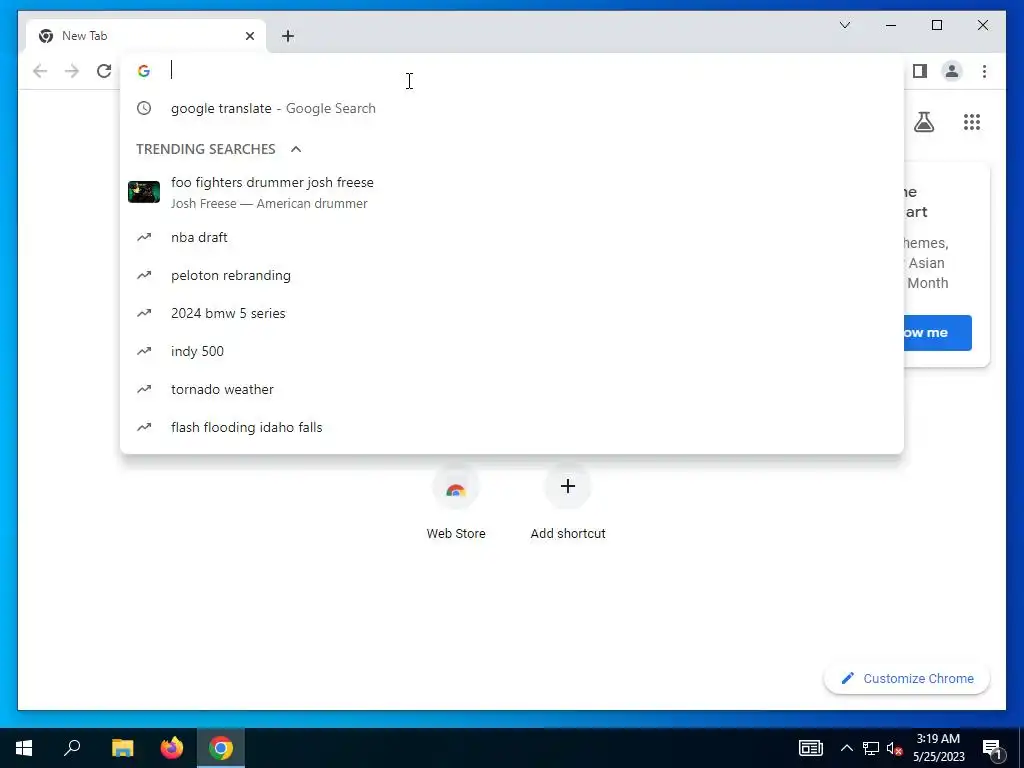Click the browser back arrow
The width and height of the screenshot is (1024, 768).
tap(40, 71)
